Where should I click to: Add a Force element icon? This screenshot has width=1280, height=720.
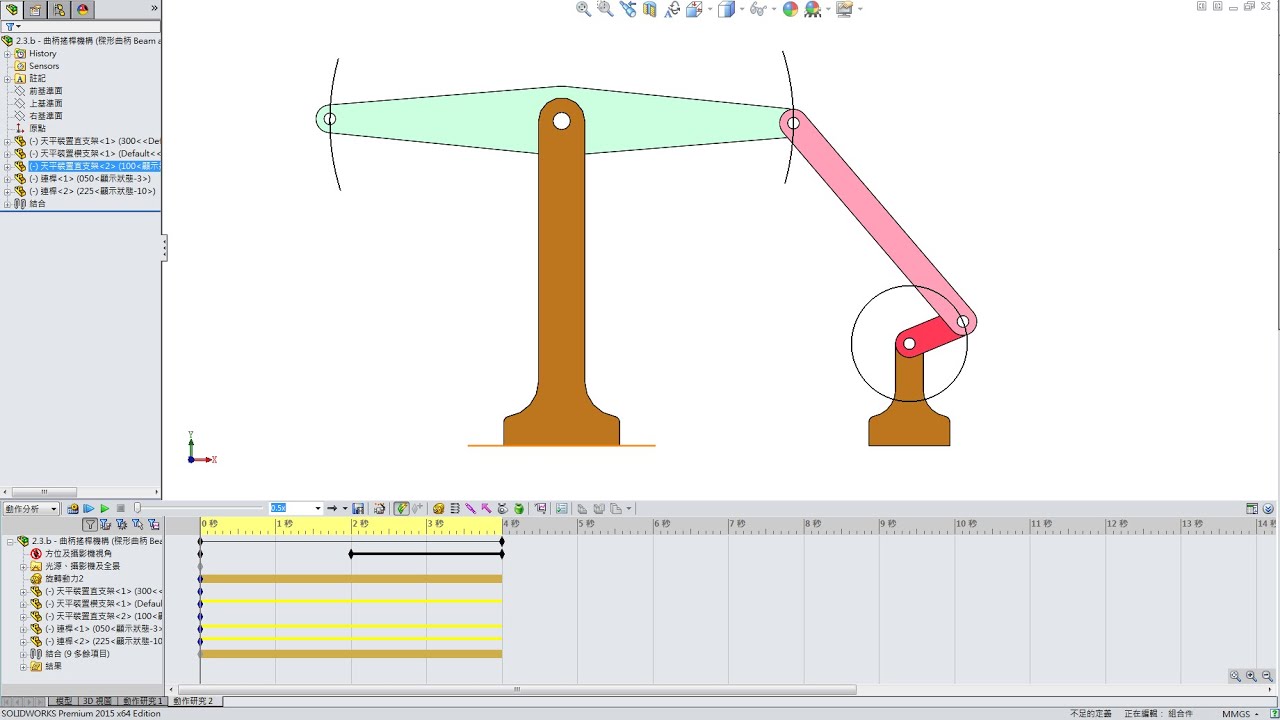(486, 509)
